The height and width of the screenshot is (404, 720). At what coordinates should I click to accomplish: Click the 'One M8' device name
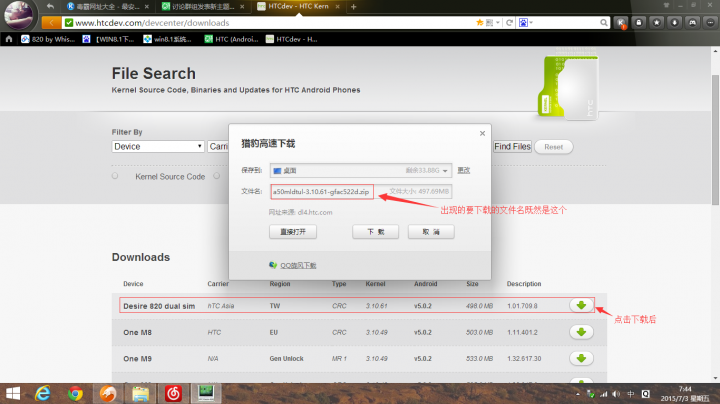coord(137,332)
